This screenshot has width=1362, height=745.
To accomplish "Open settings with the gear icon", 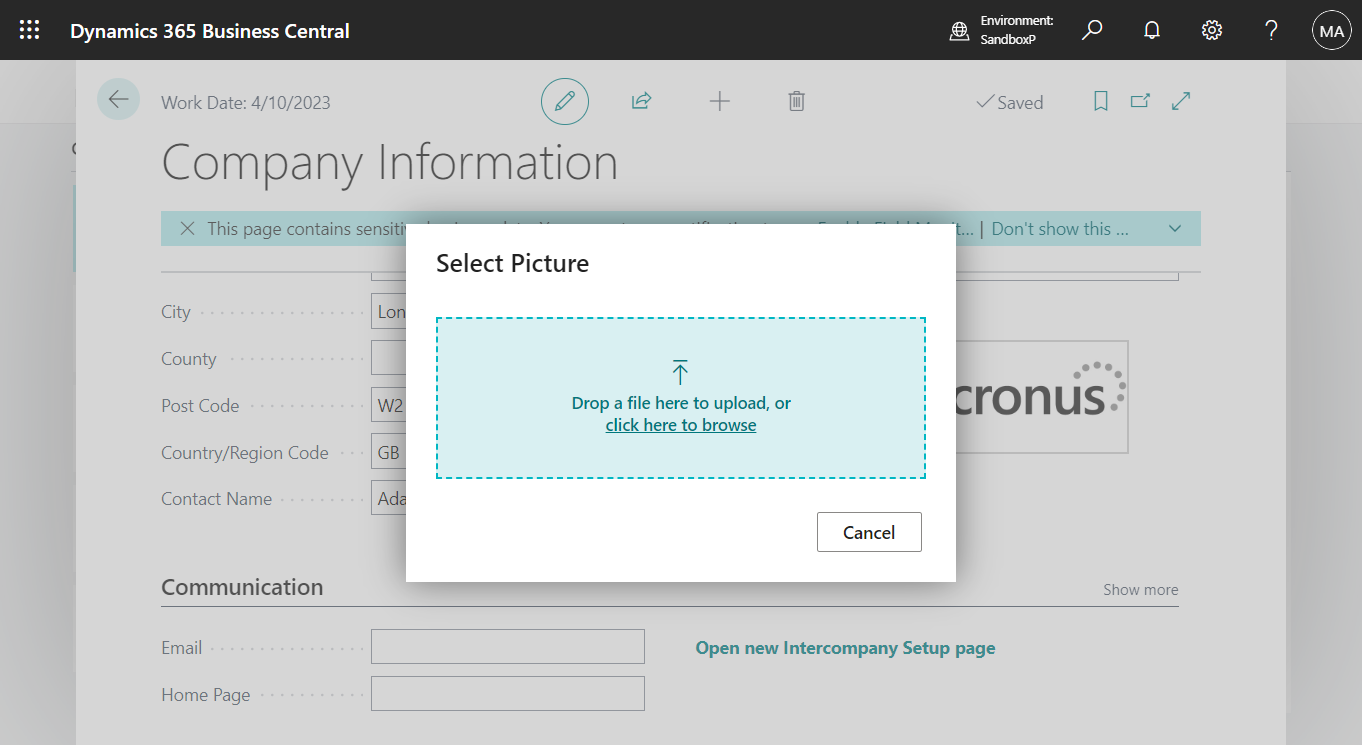I will [x=1211, y=29].
